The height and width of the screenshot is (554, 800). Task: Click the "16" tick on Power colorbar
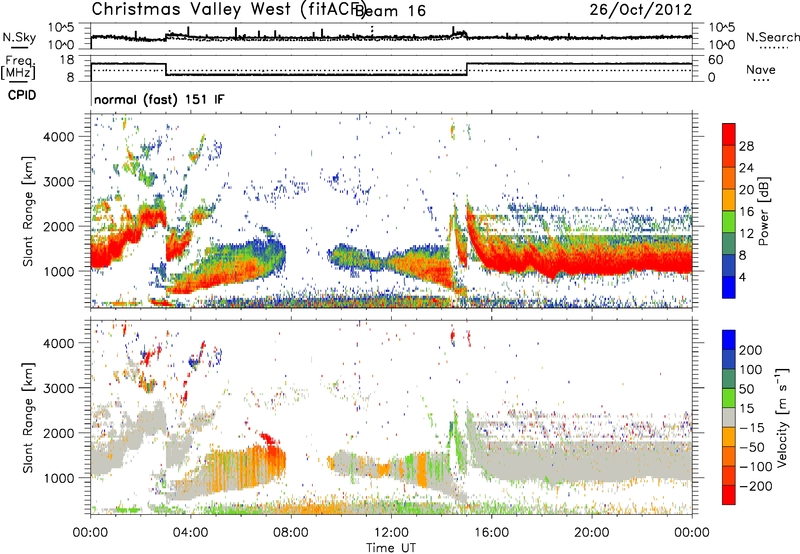click(746, 212)
